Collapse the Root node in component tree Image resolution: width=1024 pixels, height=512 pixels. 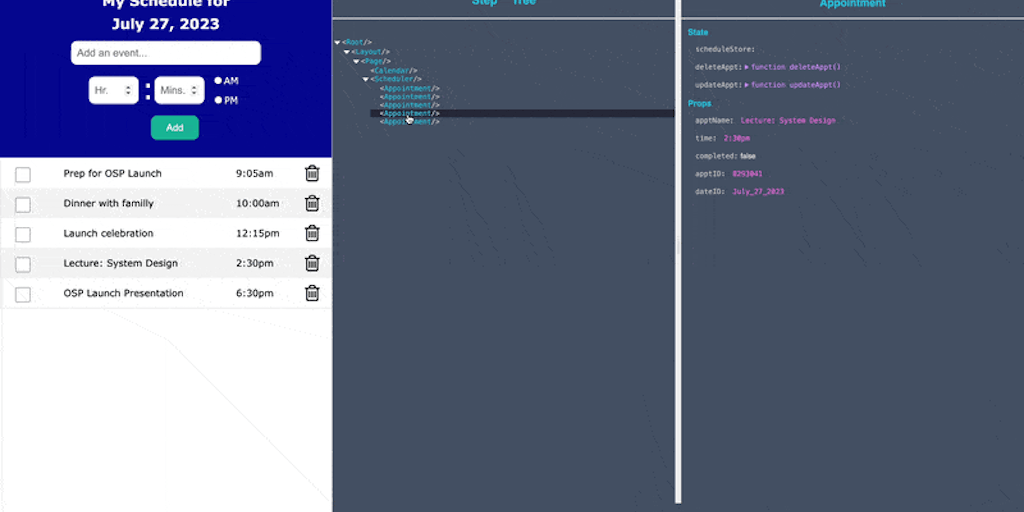pyautogui.click(x=338, y=42)
